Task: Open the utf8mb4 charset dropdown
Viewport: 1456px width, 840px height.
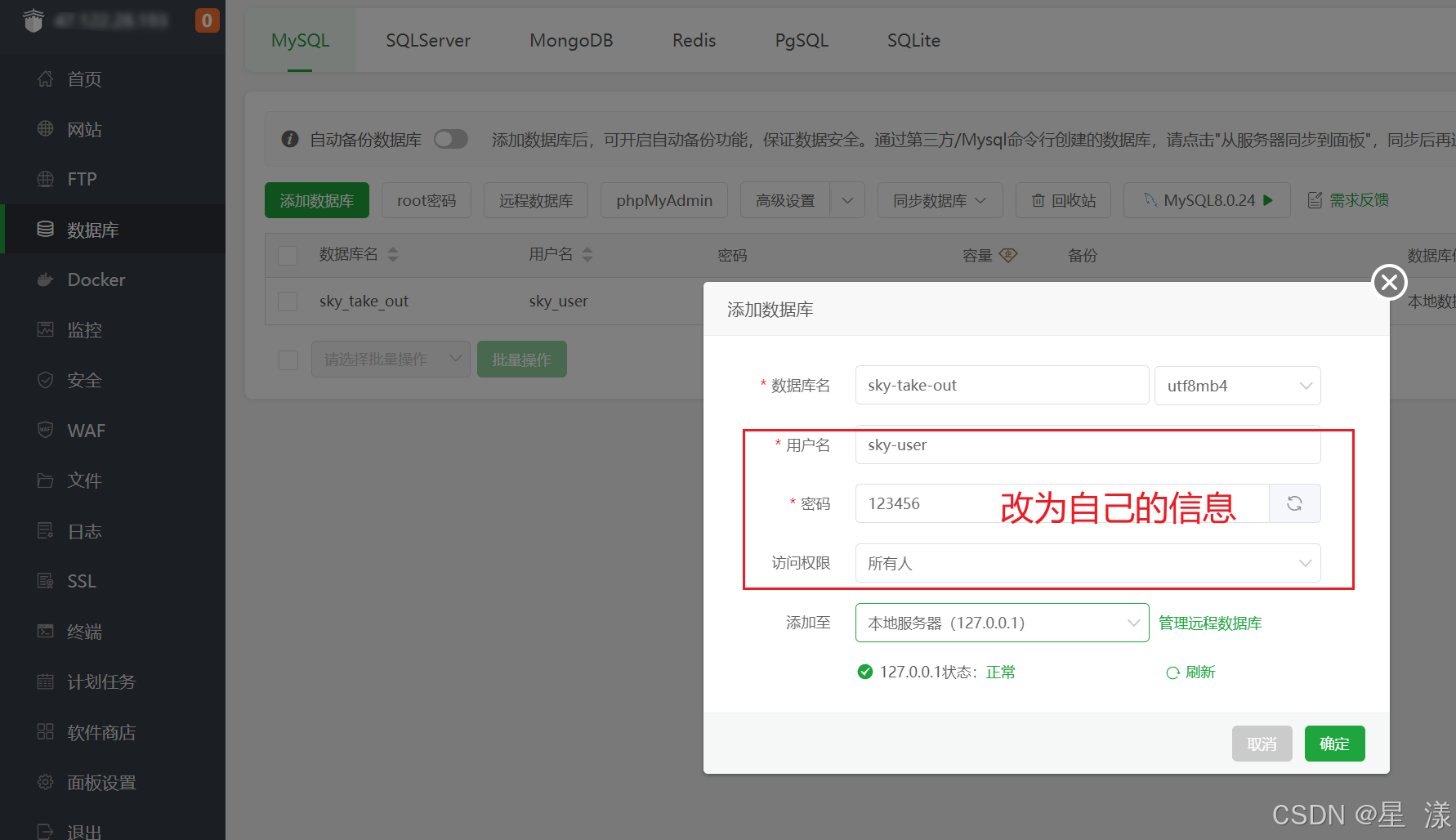Action: click(x=1237, y=386)
